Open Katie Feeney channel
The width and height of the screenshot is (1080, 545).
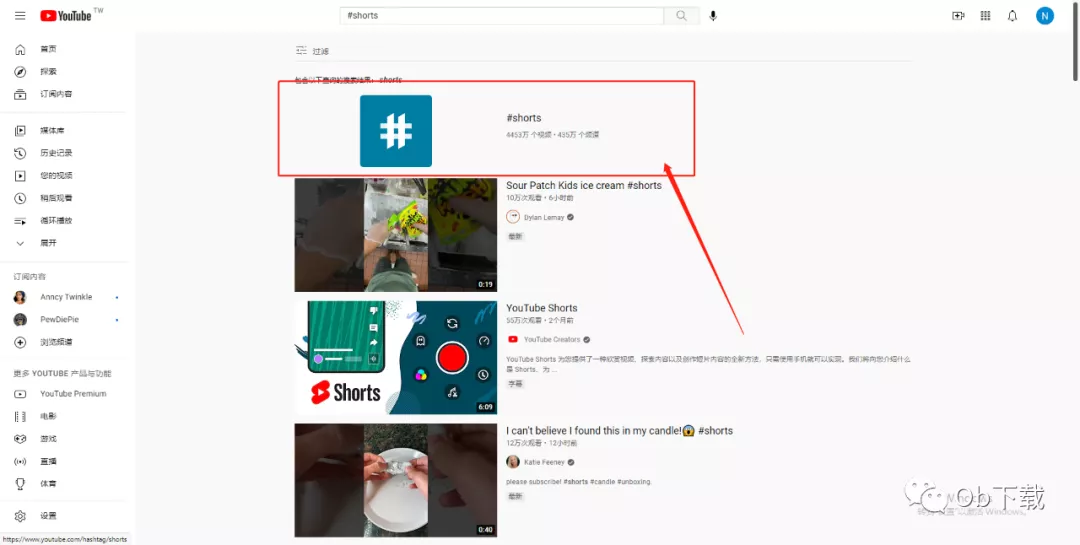[544, 462]
